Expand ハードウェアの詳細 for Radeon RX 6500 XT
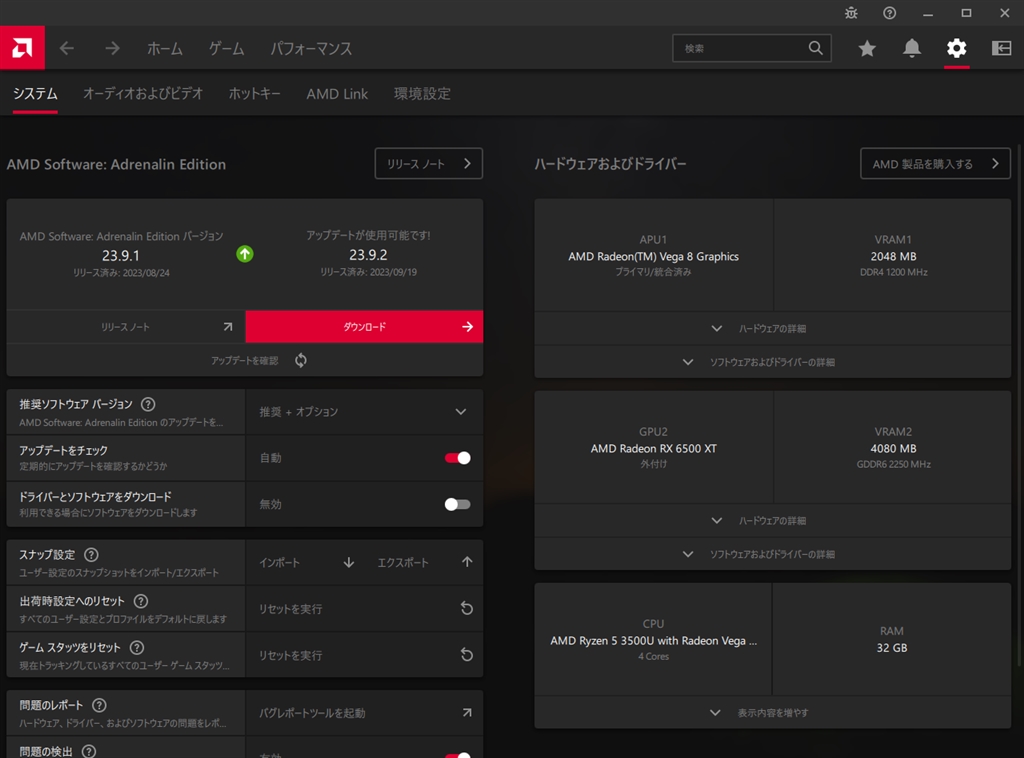The width and height of the screenshot is (1024, 758). point(773,520)
